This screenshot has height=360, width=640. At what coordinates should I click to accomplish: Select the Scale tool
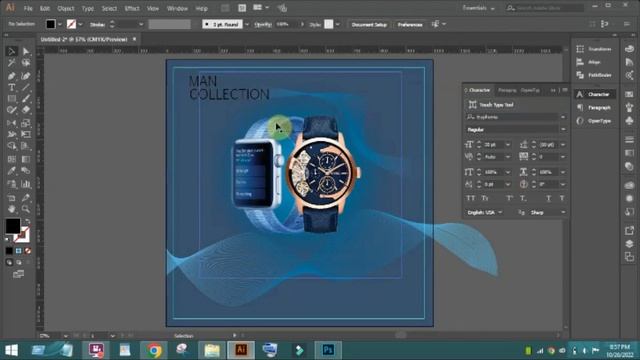(26, 123)
